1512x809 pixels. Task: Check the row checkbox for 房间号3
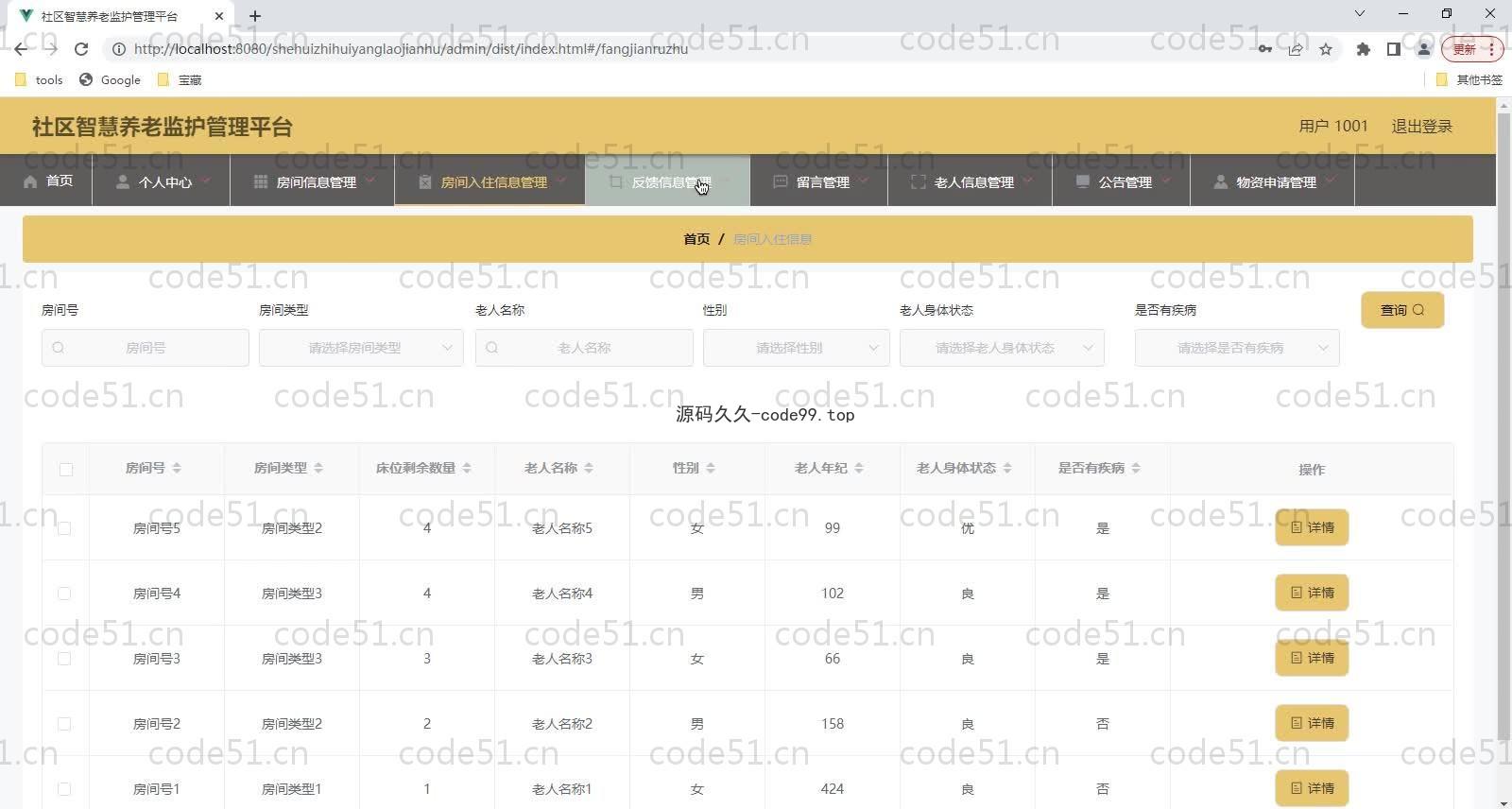pos(64,659)
